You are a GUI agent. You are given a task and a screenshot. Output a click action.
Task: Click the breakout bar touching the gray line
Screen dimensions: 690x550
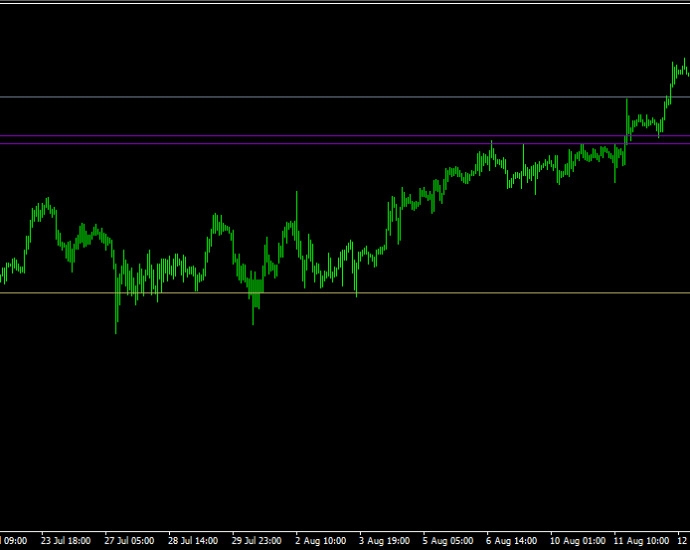(x=627, y=118)
